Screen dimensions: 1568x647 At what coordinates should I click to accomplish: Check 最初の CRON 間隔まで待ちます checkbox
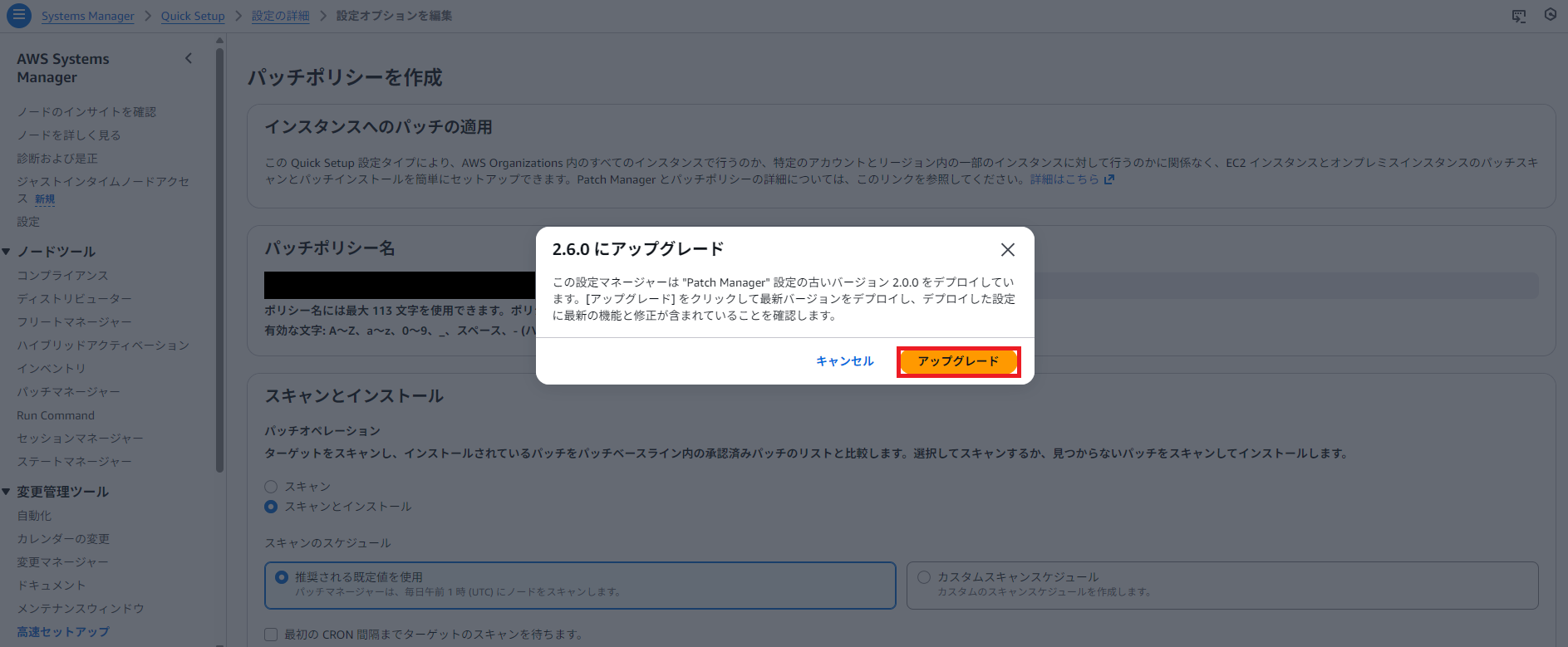271,635
